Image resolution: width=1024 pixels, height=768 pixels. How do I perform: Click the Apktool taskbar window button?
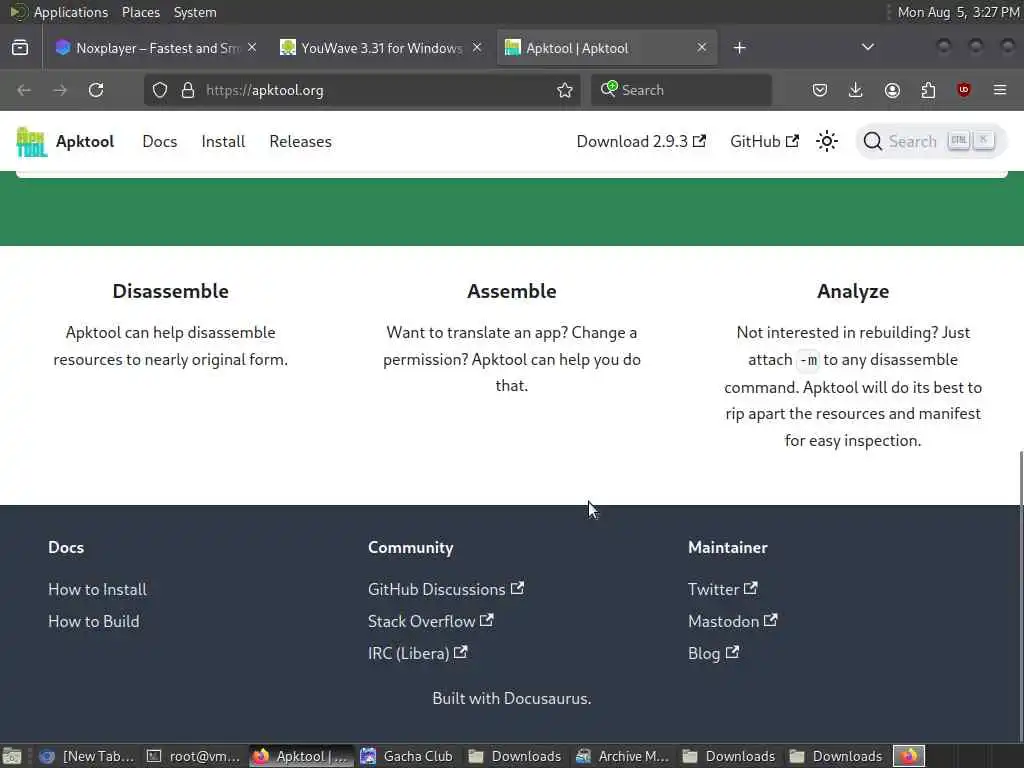pyautogui.click(x=301, y=756)
